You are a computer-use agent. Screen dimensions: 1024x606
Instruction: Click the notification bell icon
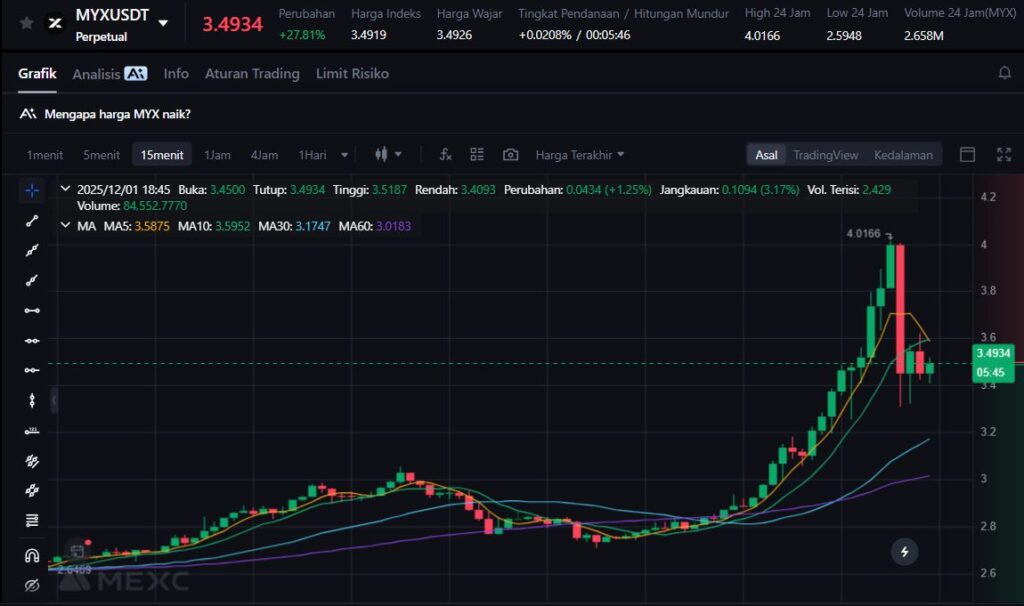[x=1004, y=74]
